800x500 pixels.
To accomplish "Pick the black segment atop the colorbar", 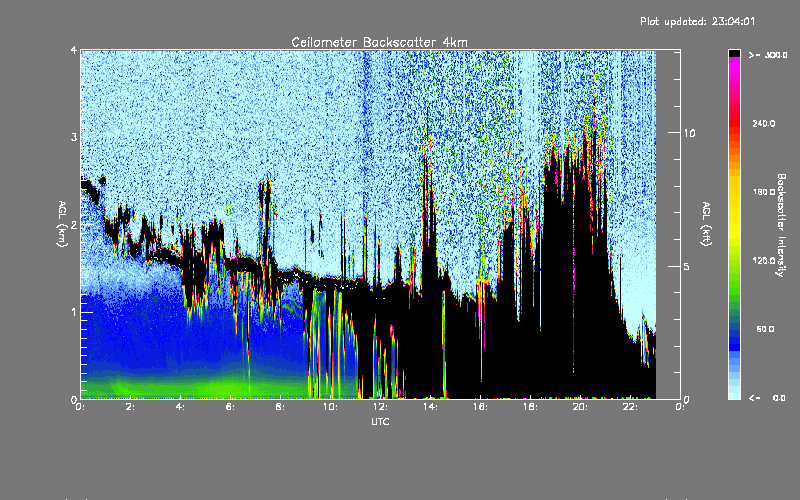I will (x=734, y=53).
